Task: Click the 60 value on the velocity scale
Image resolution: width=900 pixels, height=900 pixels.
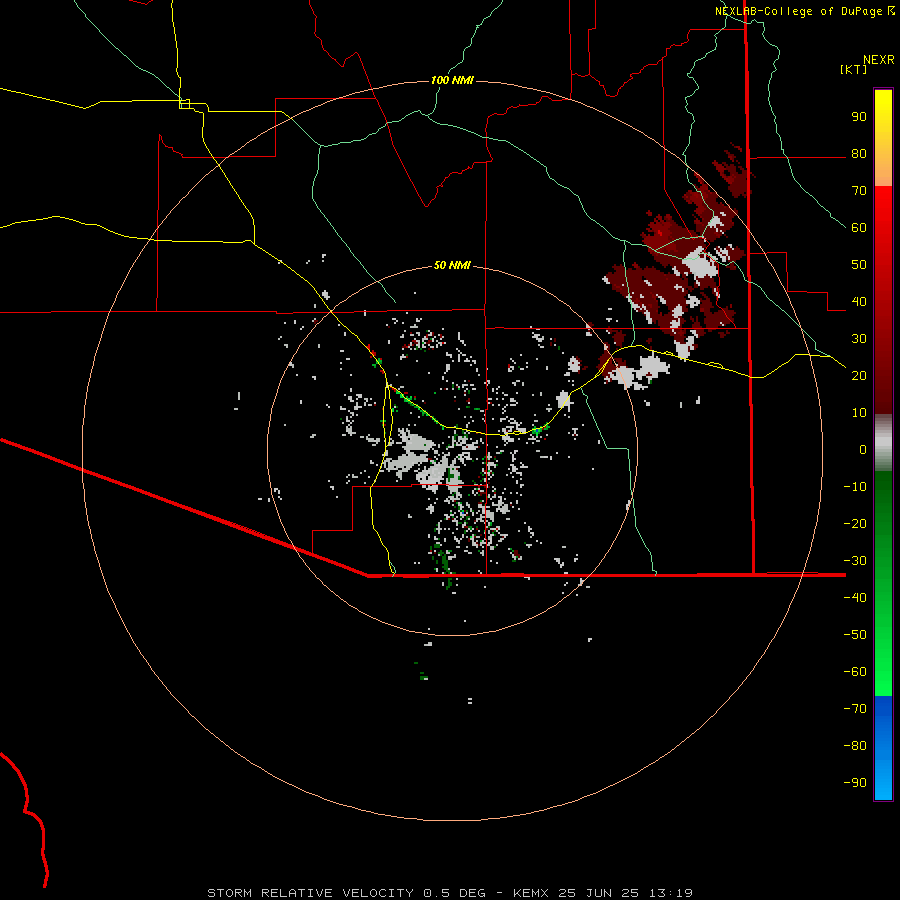Action: point(859,227)
